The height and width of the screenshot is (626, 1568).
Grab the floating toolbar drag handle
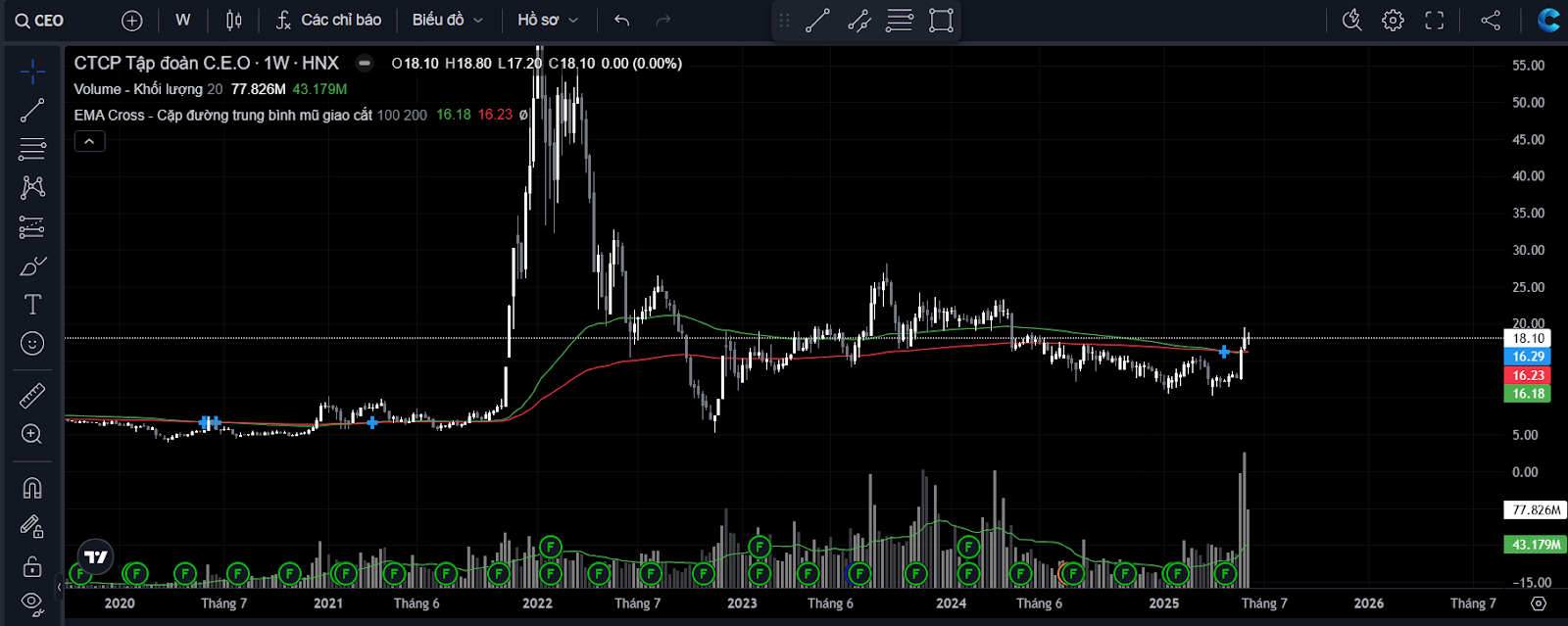pyautogui.click(x=784, y=21)
